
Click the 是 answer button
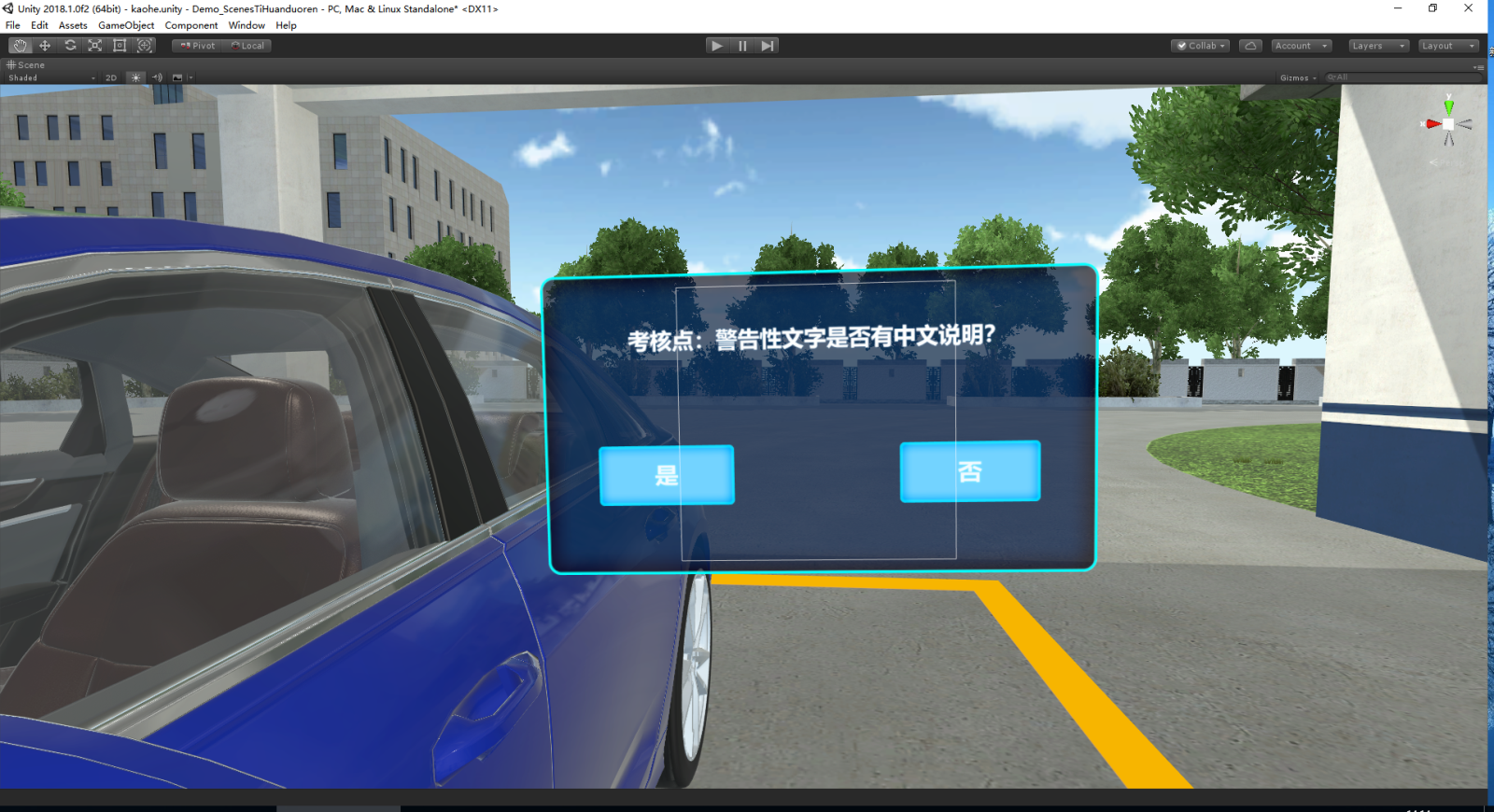coord(667,475)
